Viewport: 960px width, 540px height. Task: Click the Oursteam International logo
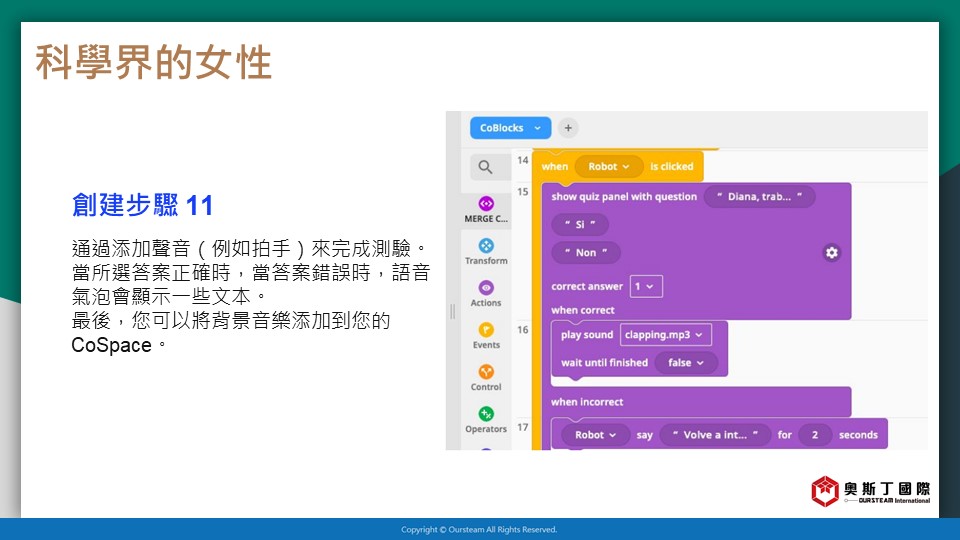point(870,491)
